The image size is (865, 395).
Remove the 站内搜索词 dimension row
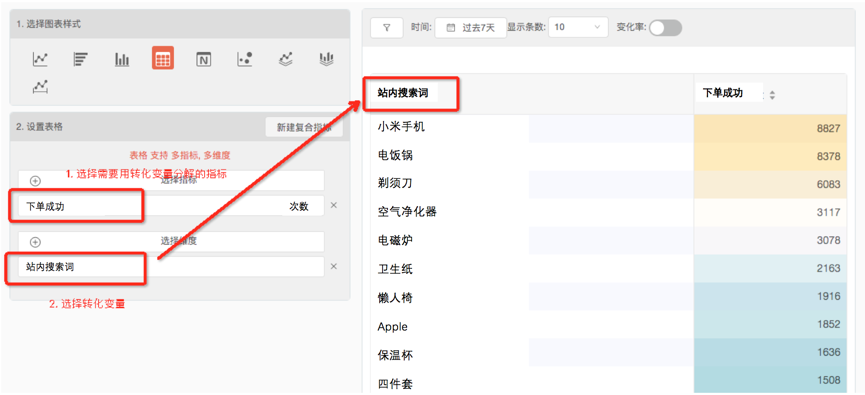click(333, 266)
